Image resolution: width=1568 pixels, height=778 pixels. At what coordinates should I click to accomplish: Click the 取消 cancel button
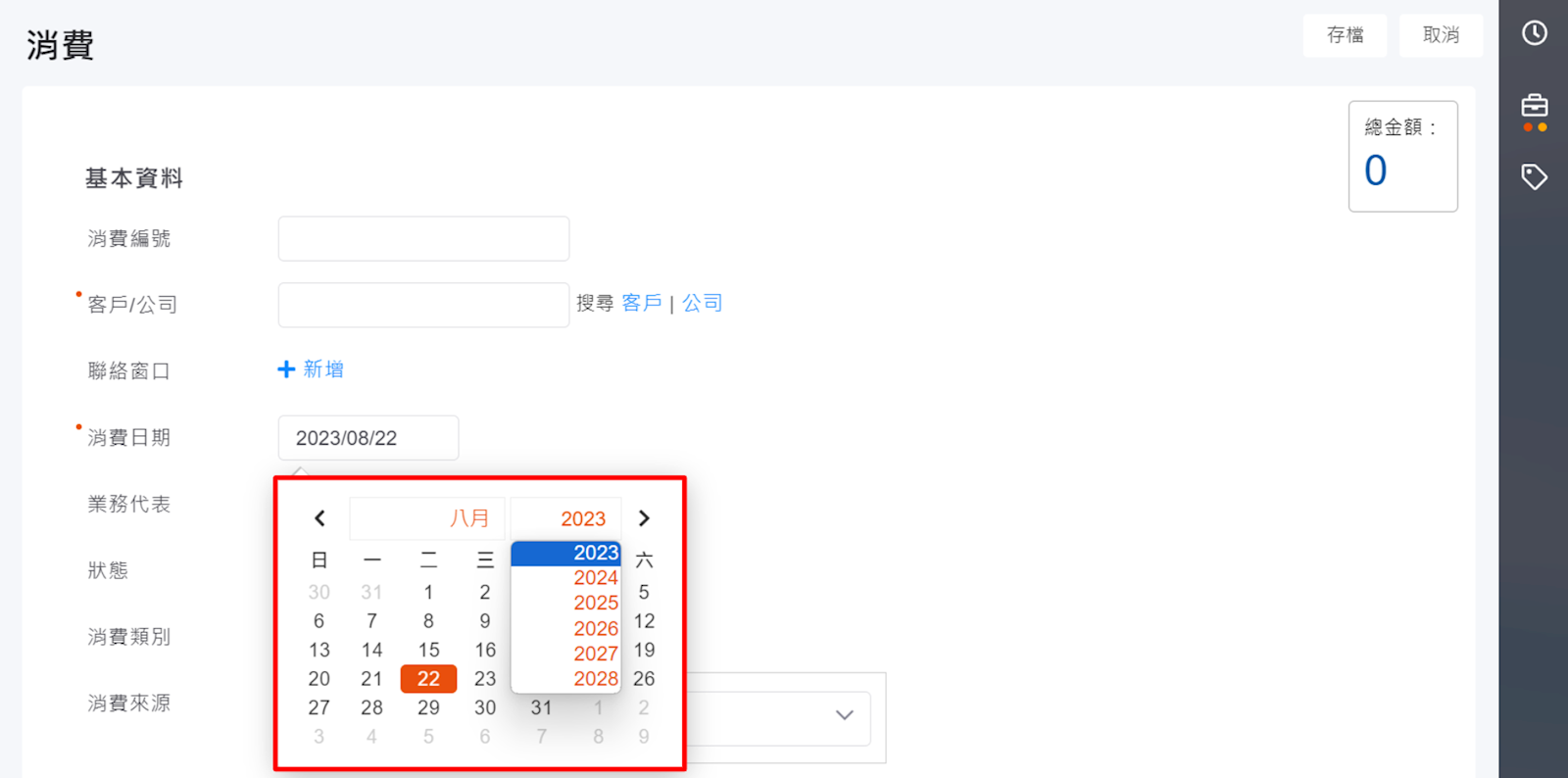(x=1441, y=35)
